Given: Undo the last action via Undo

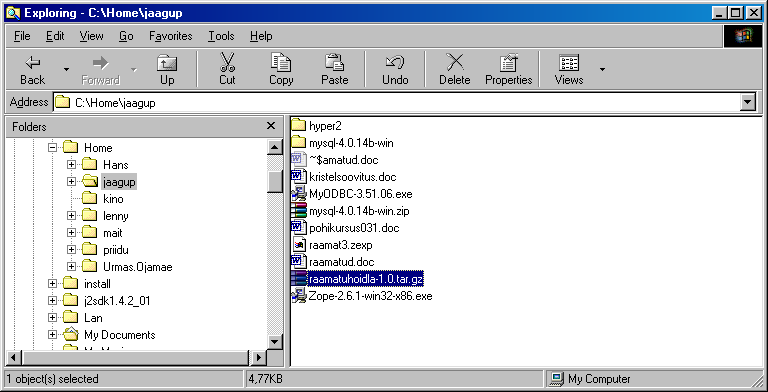Looking at the screenshot, I should tap(395, 70).
